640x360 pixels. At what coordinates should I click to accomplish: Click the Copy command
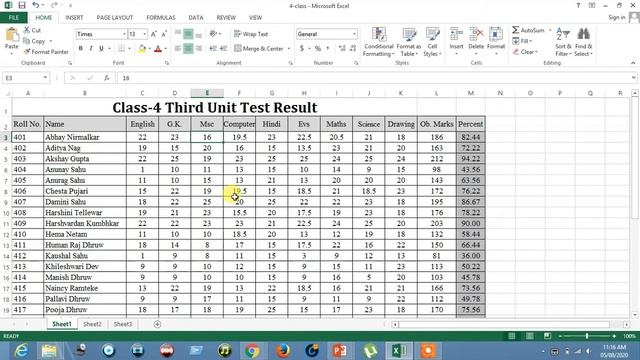[x=35, y=41]
